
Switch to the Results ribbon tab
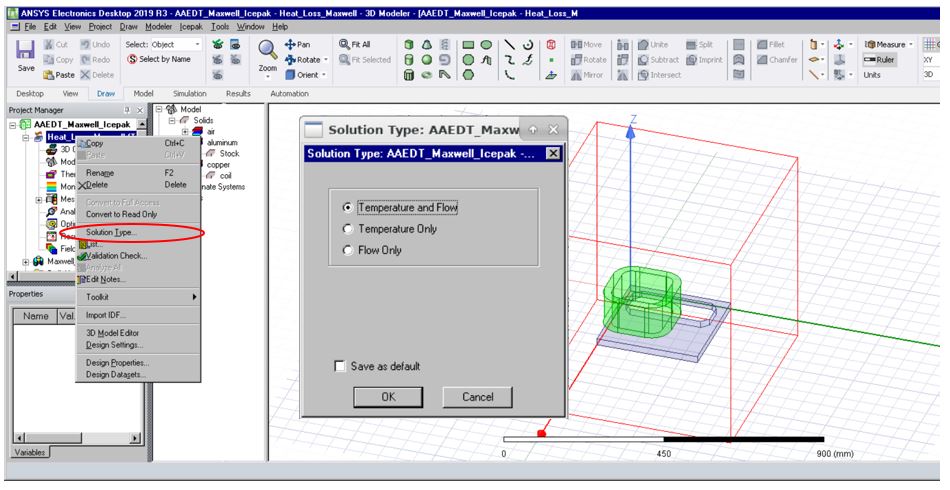(238, 93)
